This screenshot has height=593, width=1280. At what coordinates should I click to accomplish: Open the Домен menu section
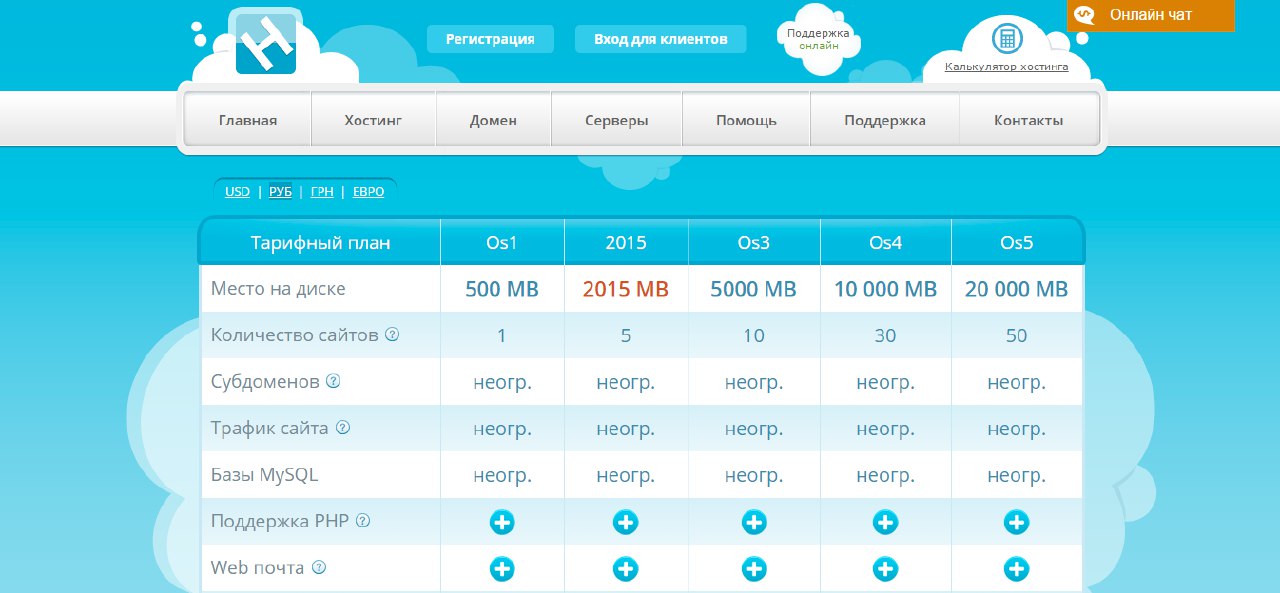point(493,120)
